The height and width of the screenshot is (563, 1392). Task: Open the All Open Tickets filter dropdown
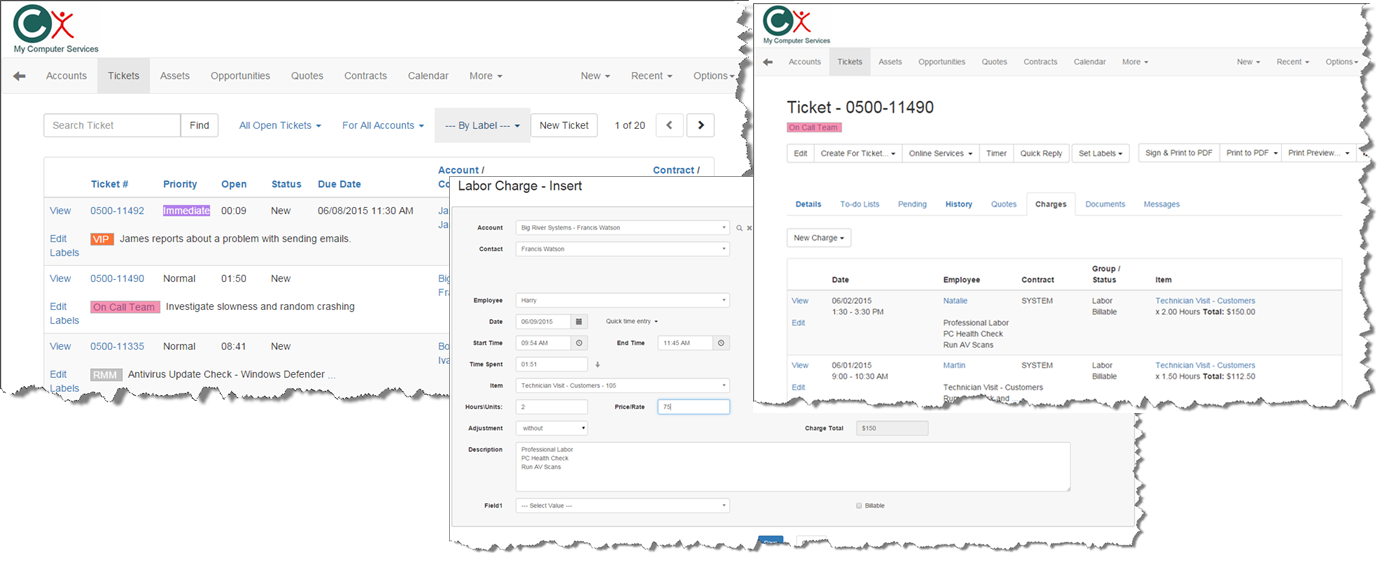[x=280, y=125]
